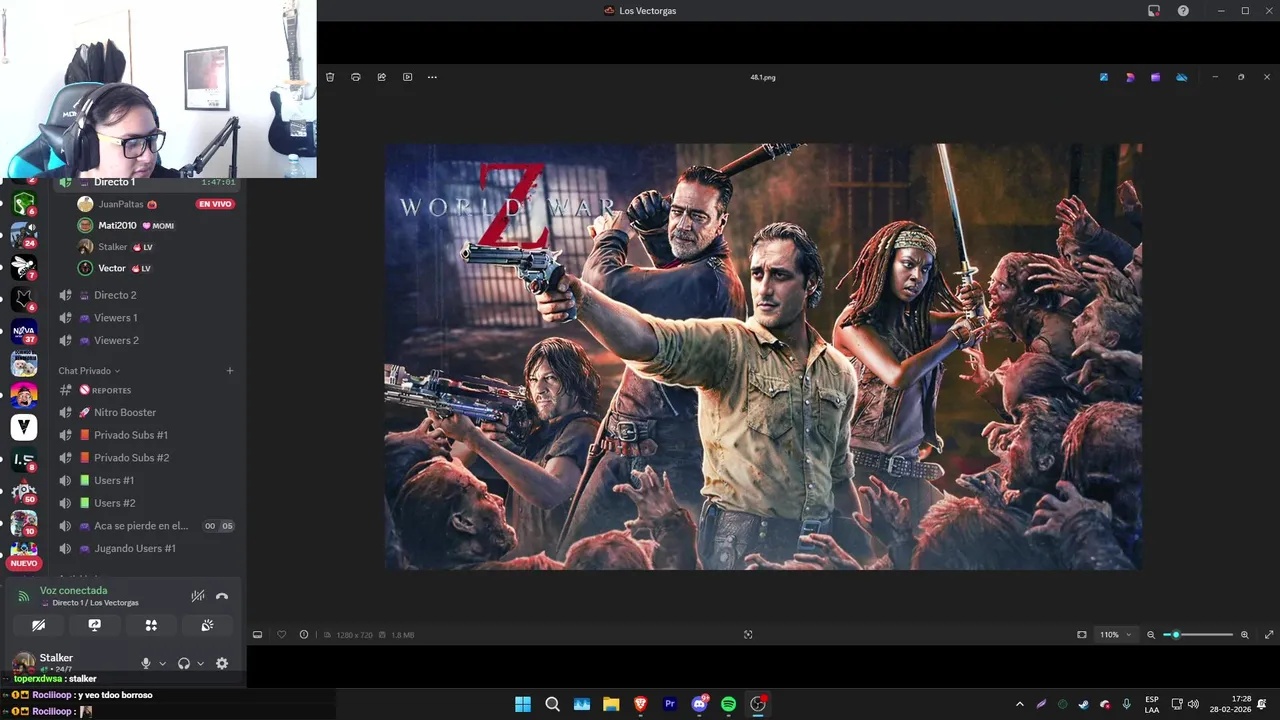Click the Photos zoom slider
Viewport: 1280px width, 720px height.
pyautogui.click(x=1198, y=635)
